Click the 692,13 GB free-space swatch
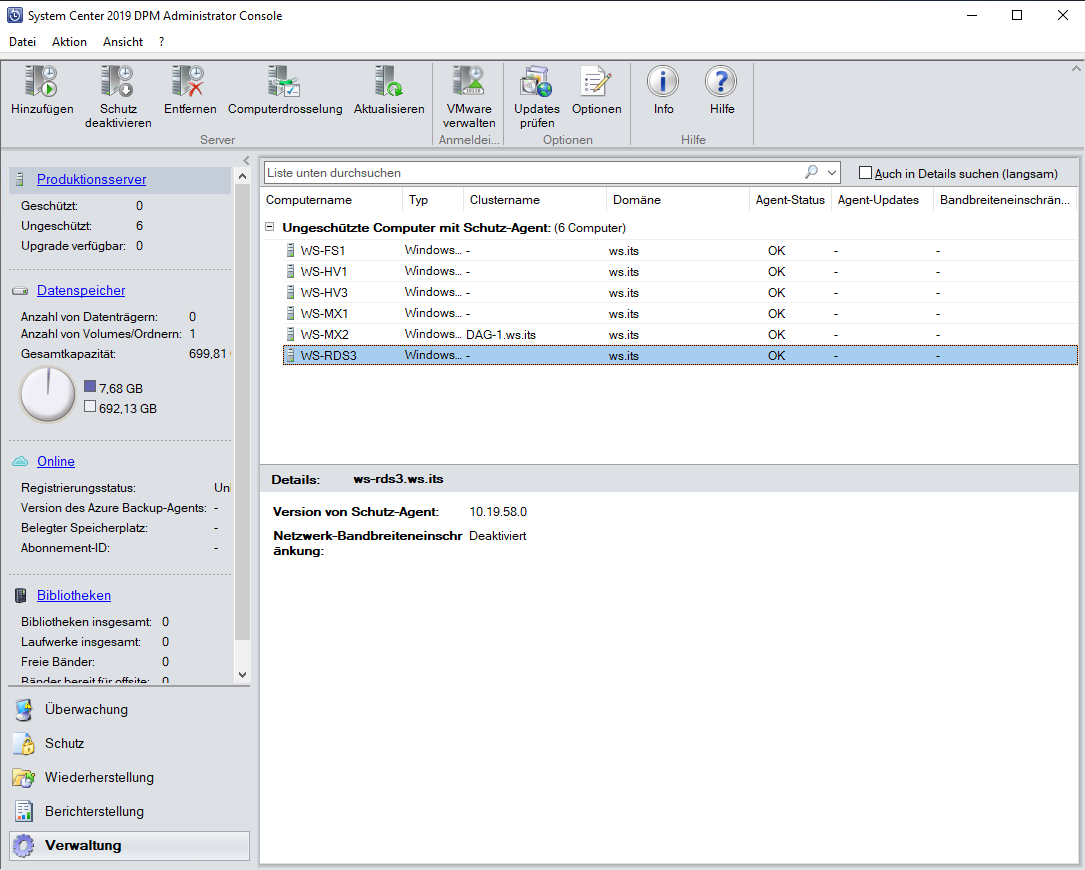The width and height of the screenshot is (1085, 870). (90, 406)
